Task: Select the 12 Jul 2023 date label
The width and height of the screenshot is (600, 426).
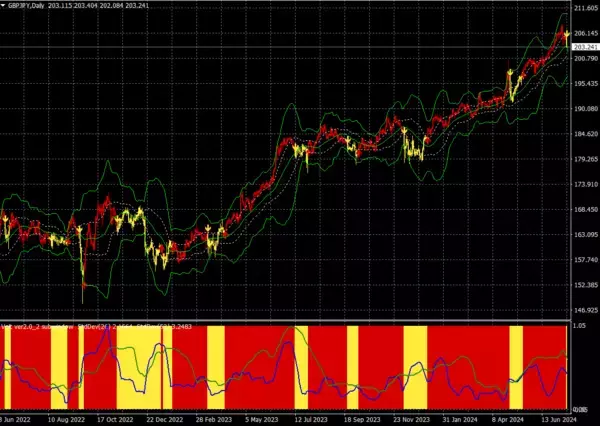Action: click(x=309, y=420)
